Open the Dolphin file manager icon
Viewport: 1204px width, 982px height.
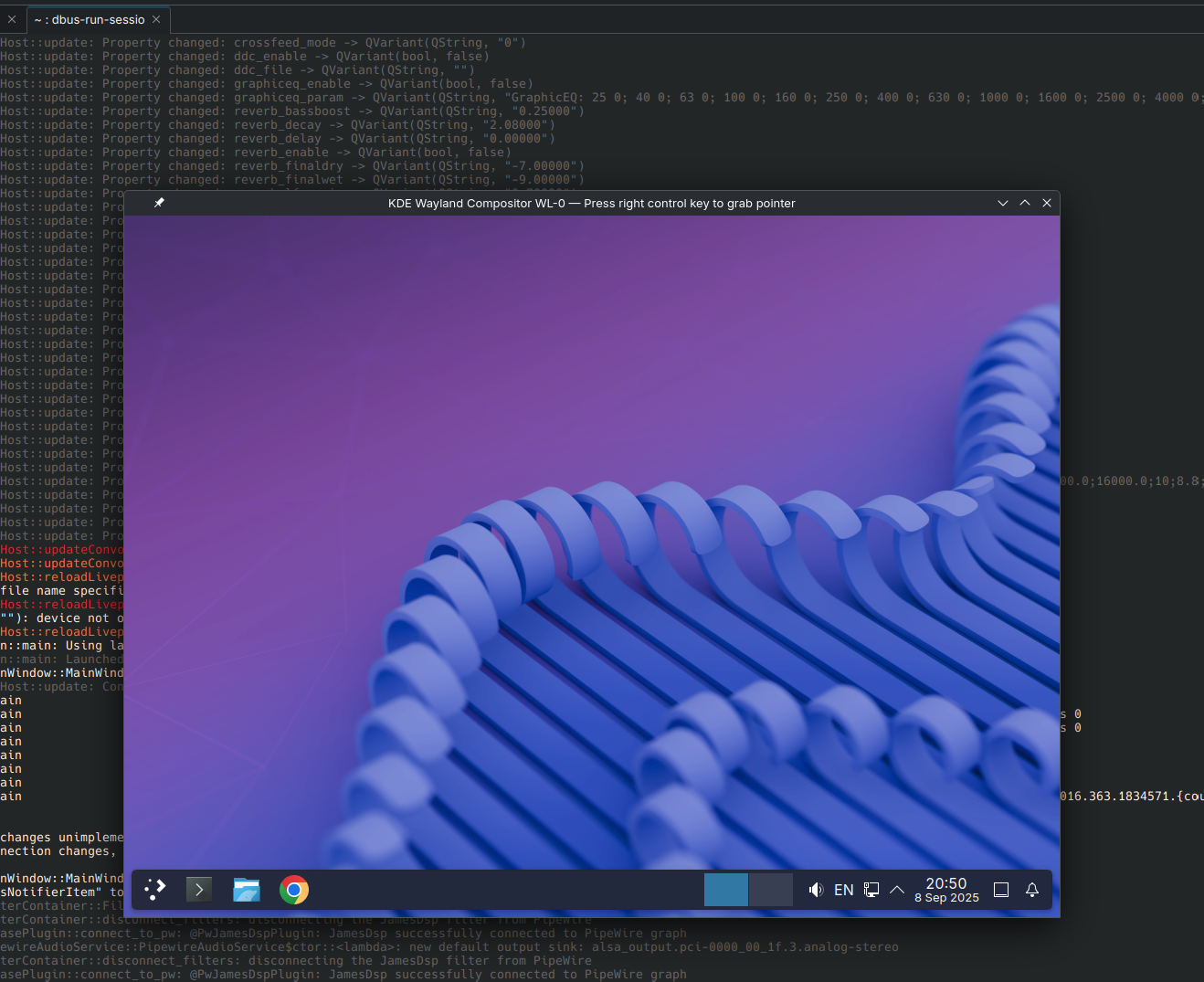[247, 890]
